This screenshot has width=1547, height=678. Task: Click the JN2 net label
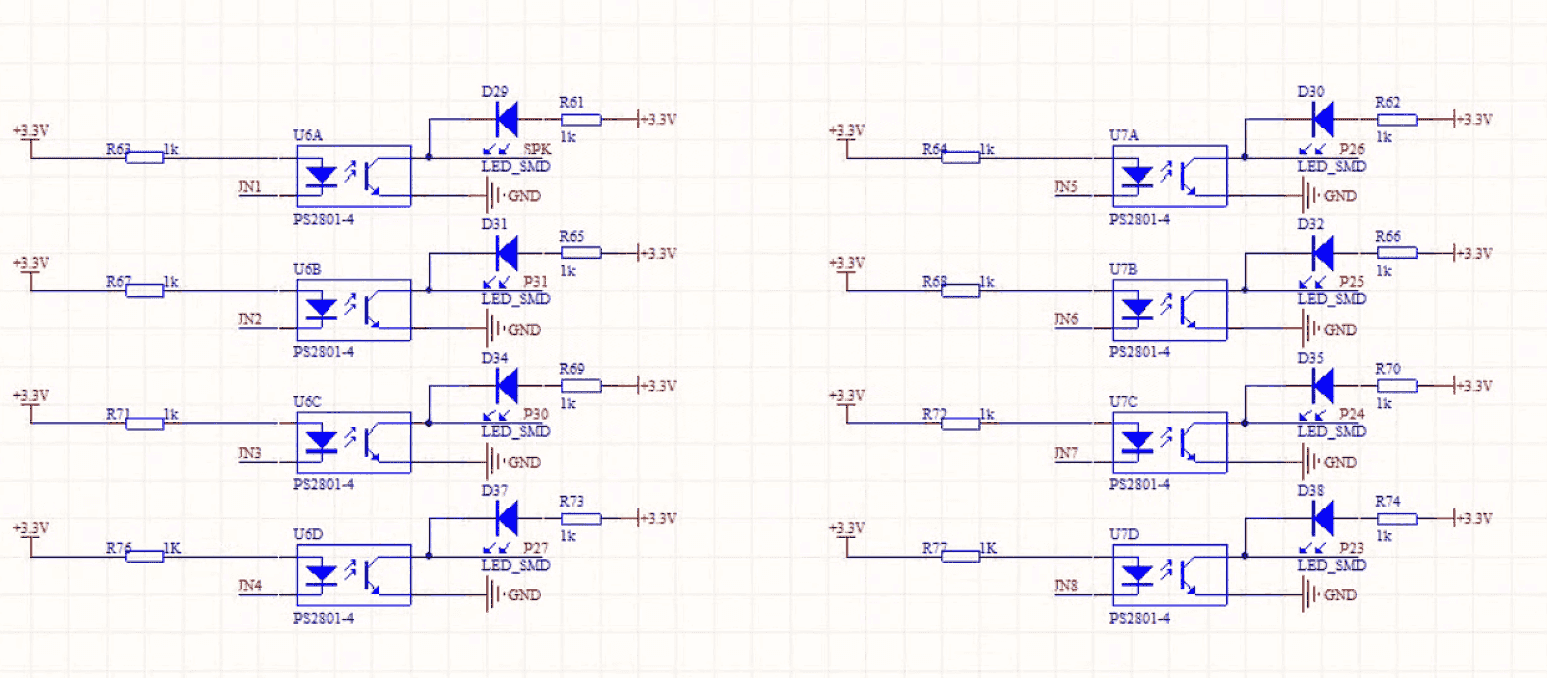(250, 320)
